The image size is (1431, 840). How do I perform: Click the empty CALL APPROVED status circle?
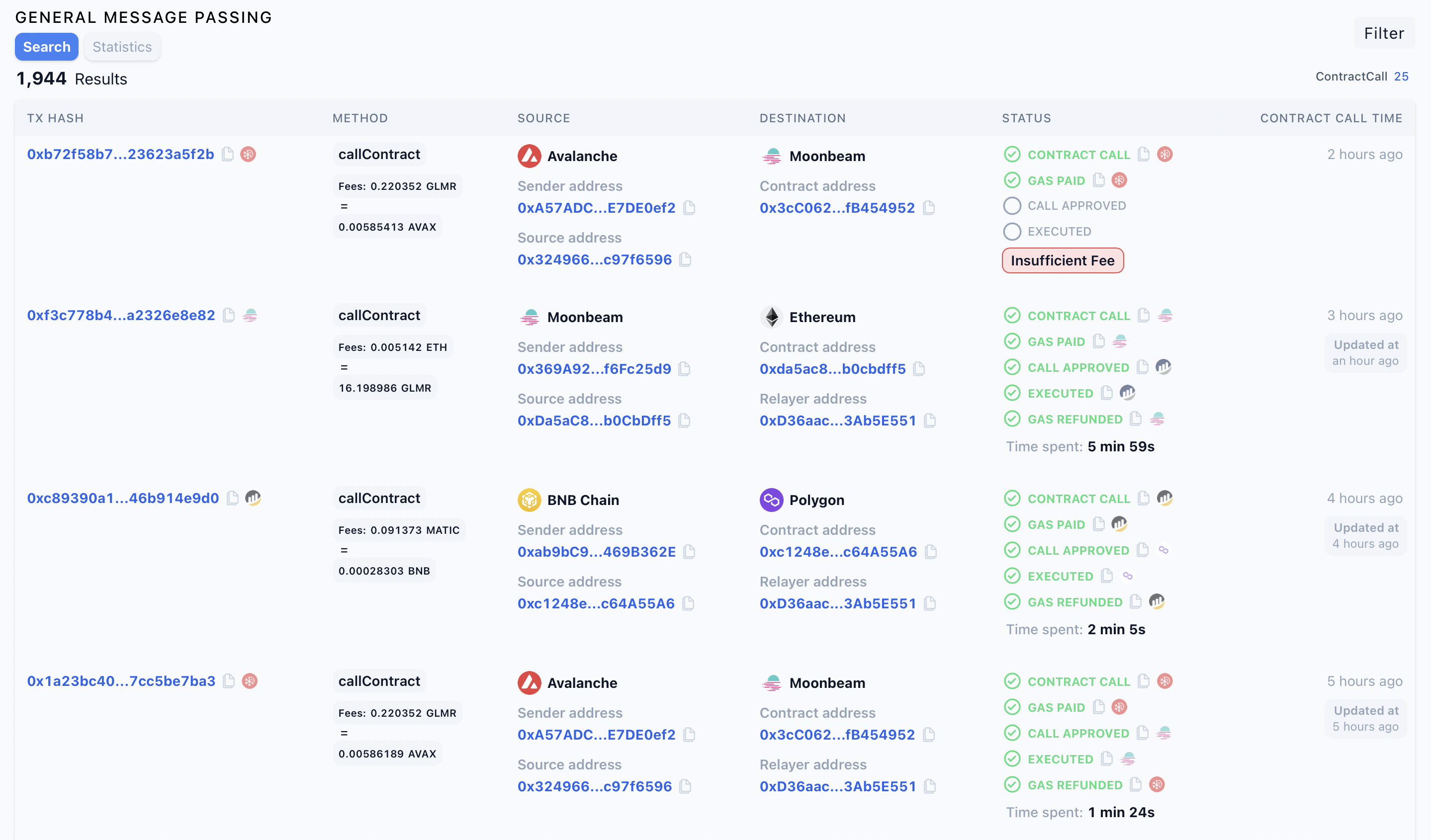pos(1012,206)
